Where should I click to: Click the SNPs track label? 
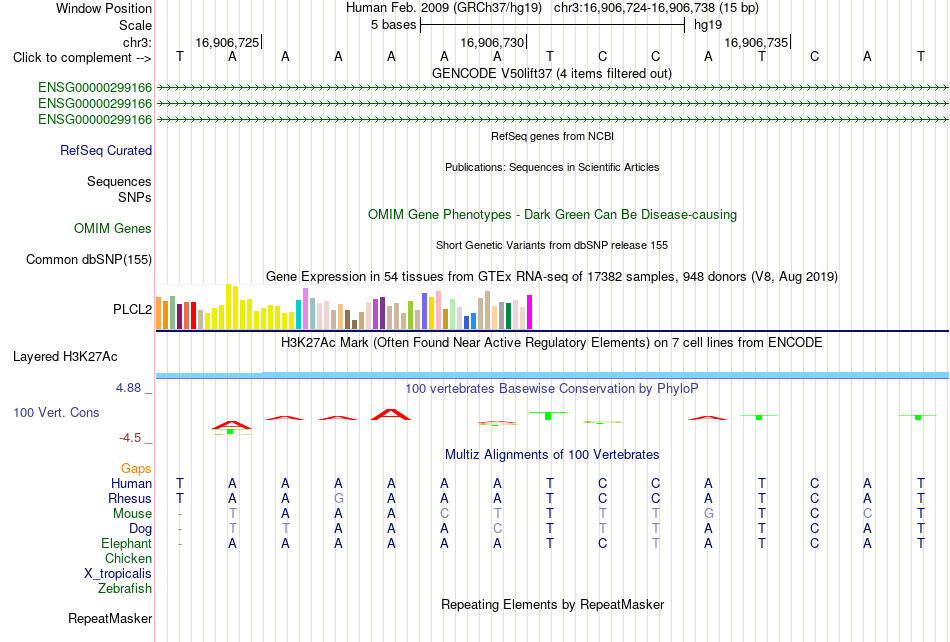[x=135, y=197]
